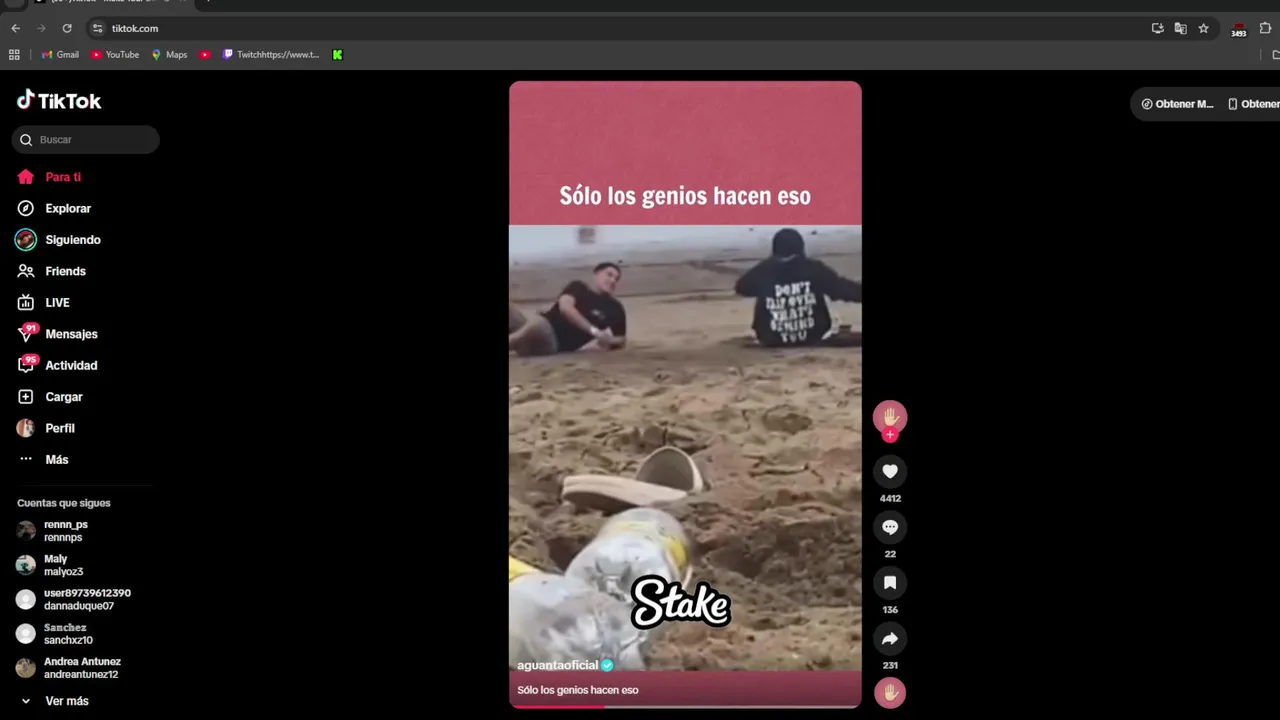Click the video progress bar
This screenshot has height=720, width=1280.
(685, 706)
